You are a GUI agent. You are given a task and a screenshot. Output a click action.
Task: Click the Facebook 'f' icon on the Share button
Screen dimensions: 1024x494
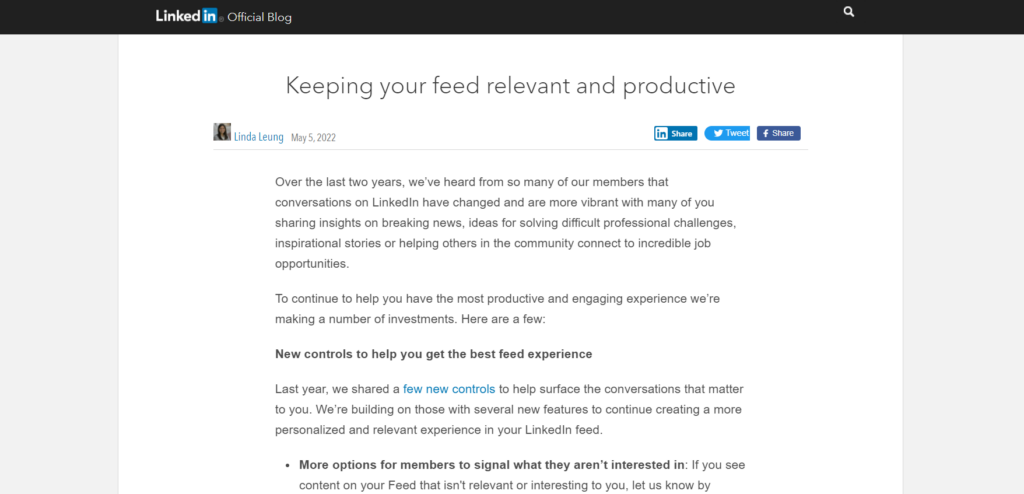point(765,133)
